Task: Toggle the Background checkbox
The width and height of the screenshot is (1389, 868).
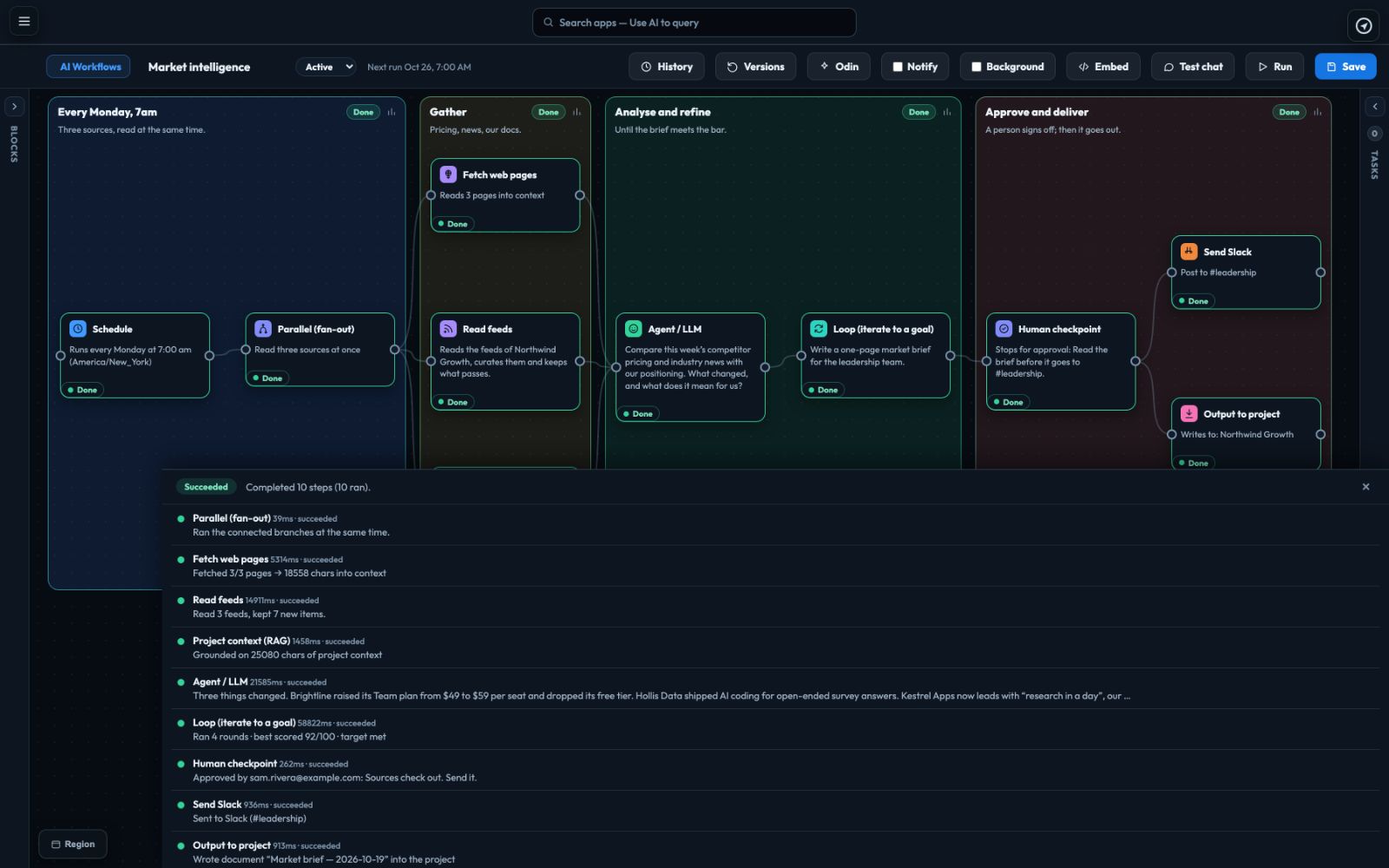Action: pyautogui.click(x=977, y=67)
